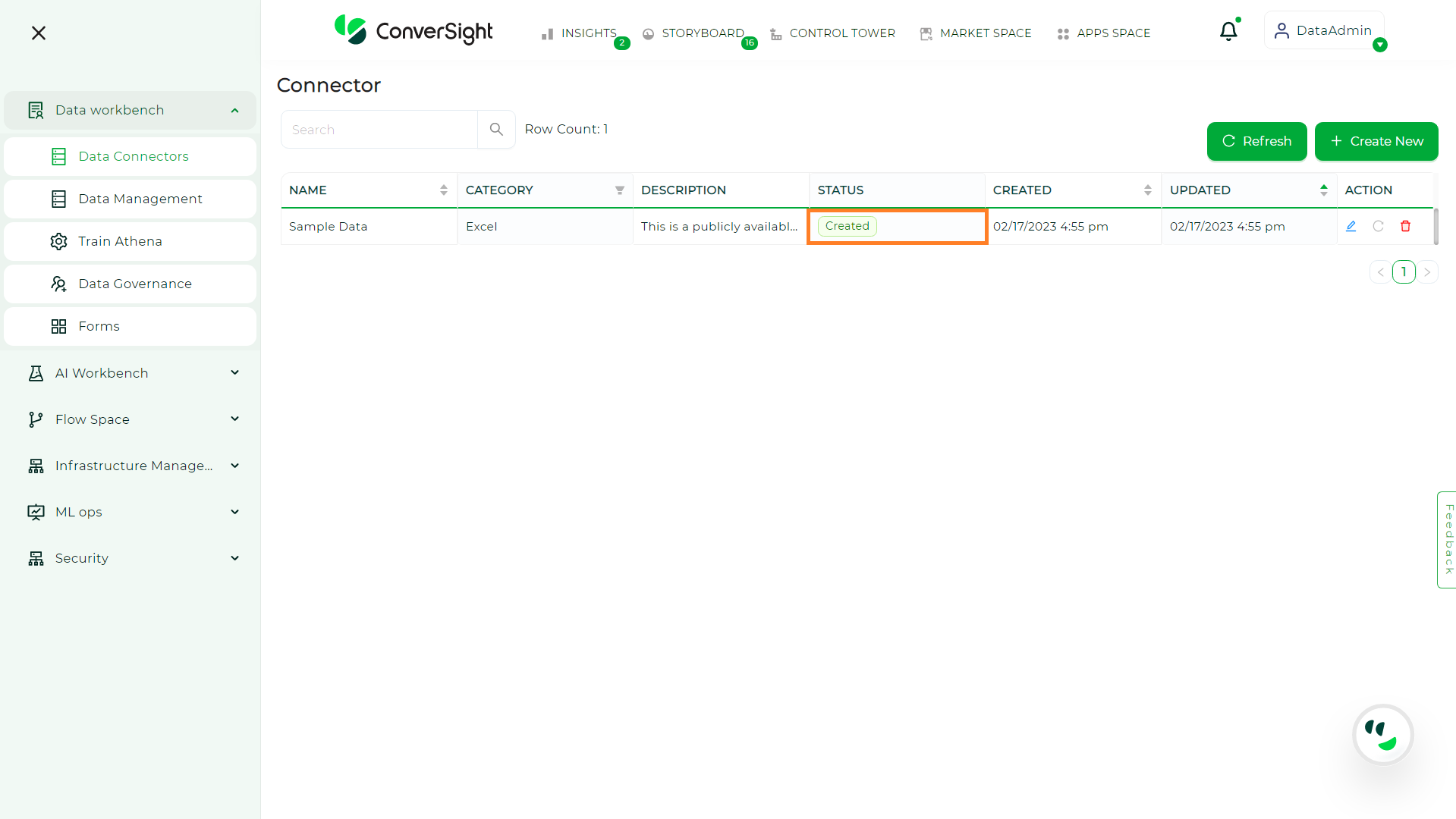Viewport: 1456px width, 819px height.
Task: Expand the AI Workbench section
Action: 234,372
